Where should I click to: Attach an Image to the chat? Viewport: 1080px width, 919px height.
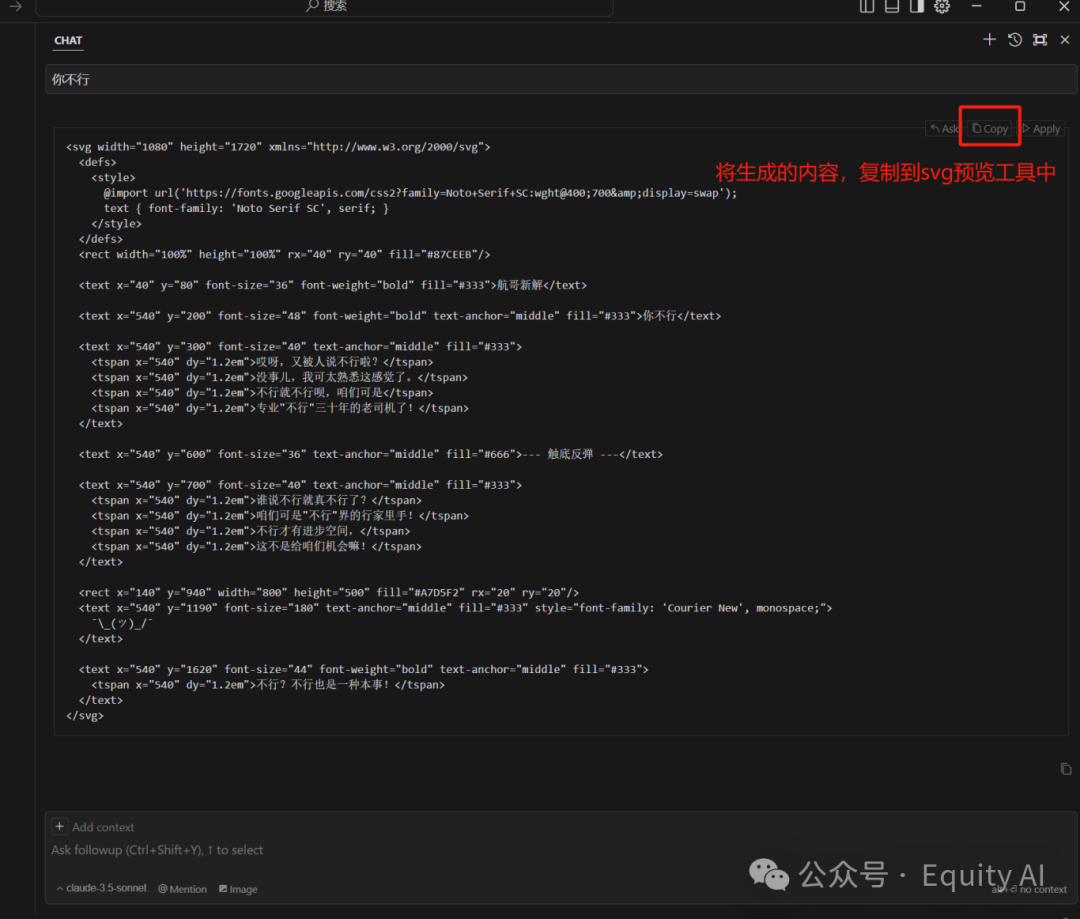tap(238, 889)
